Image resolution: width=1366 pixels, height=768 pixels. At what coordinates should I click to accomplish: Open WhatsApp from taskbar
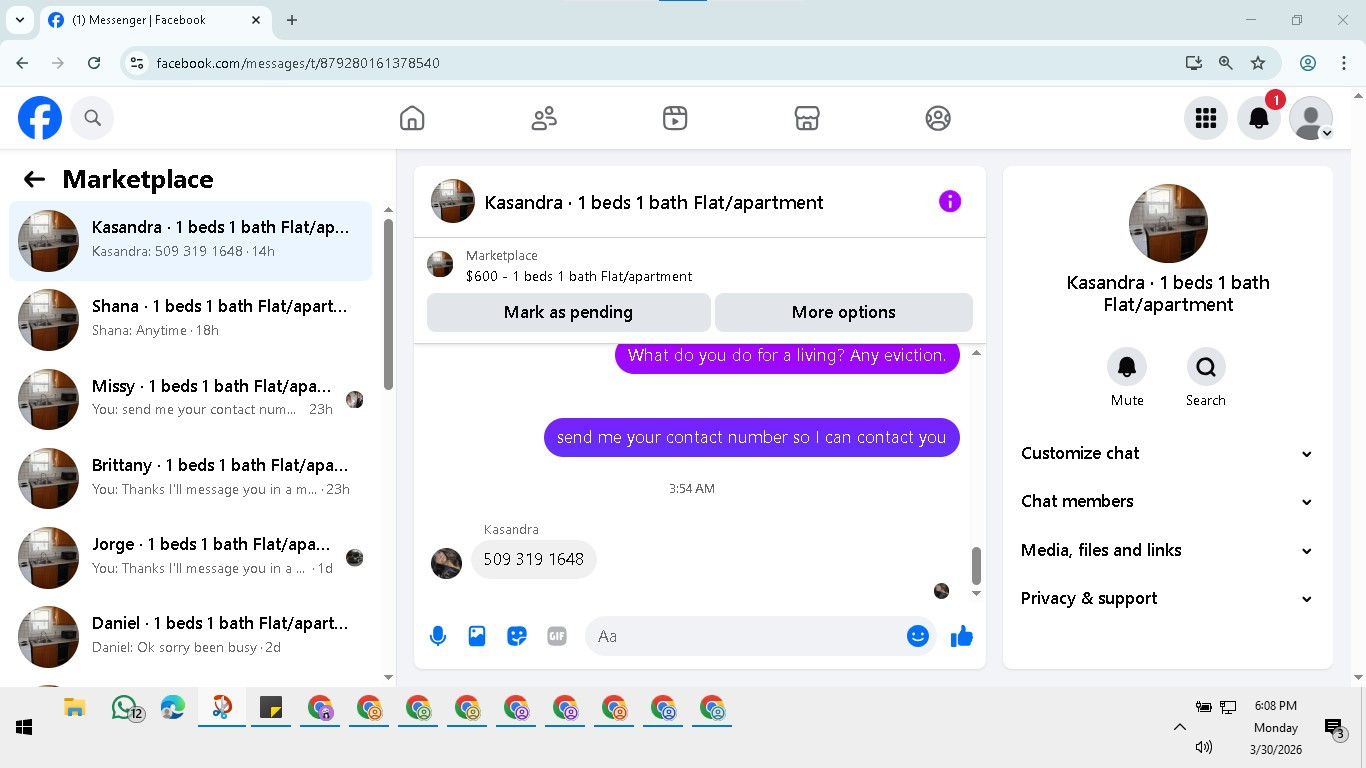coord(124,709)
